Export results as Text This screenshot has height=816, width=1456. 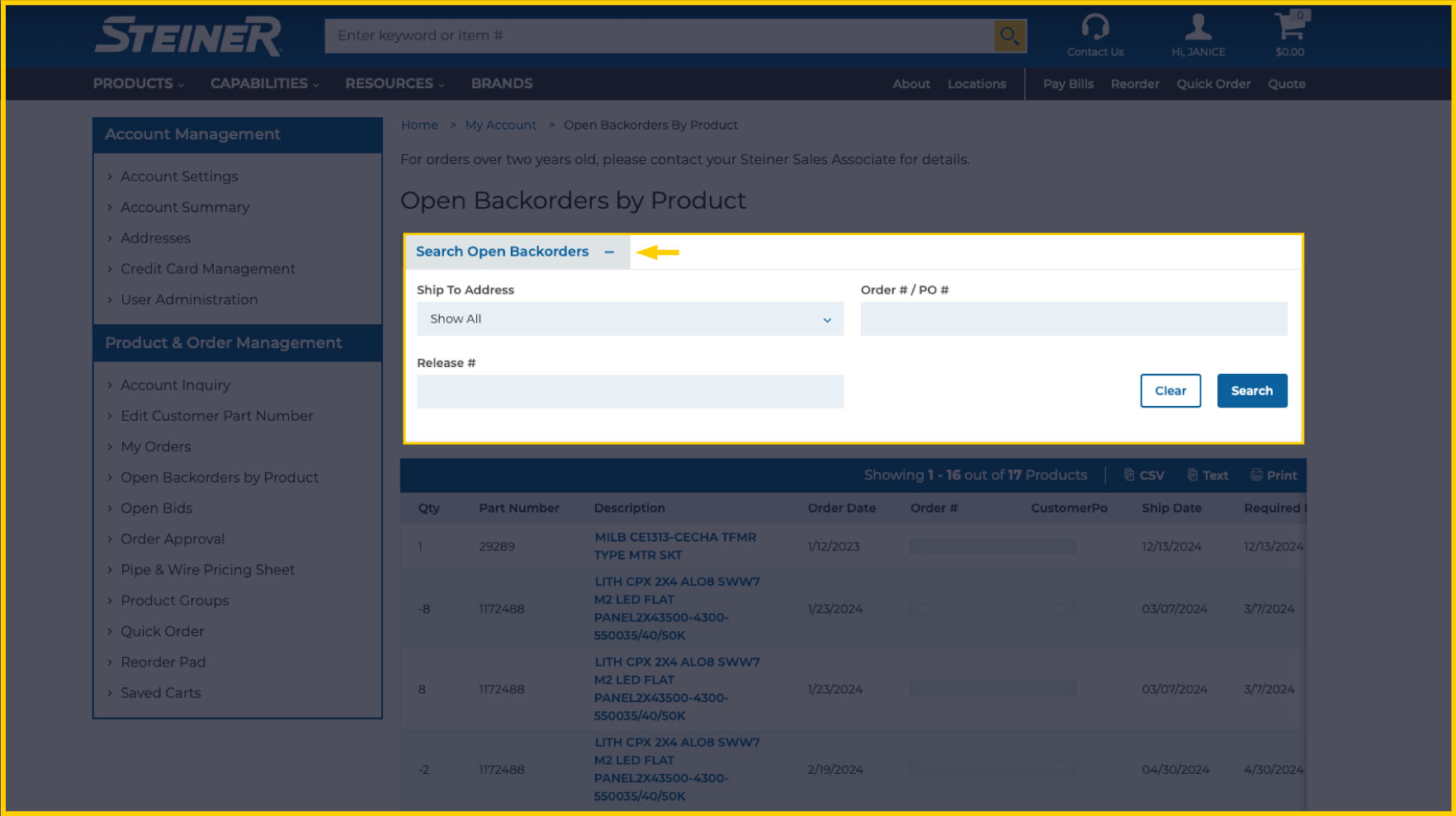click(x=1208, y=475)
